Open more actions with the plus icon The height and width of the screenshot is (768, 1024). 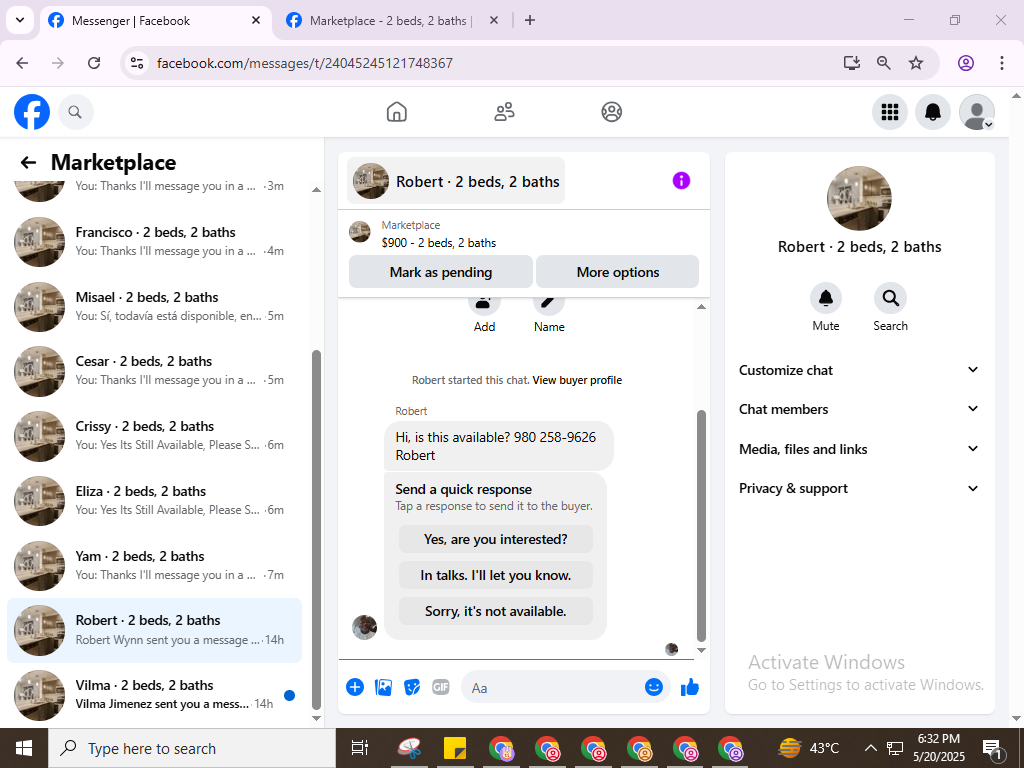tap(355, 687)
